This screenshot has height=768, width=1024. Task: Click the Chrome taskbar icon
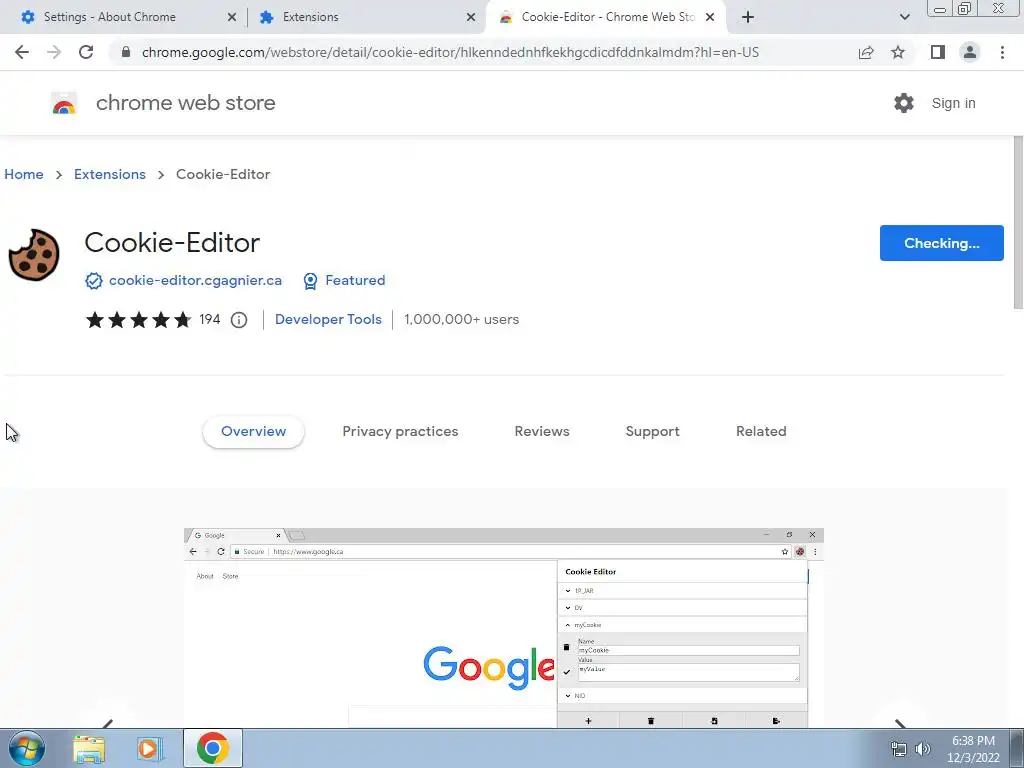213,748
